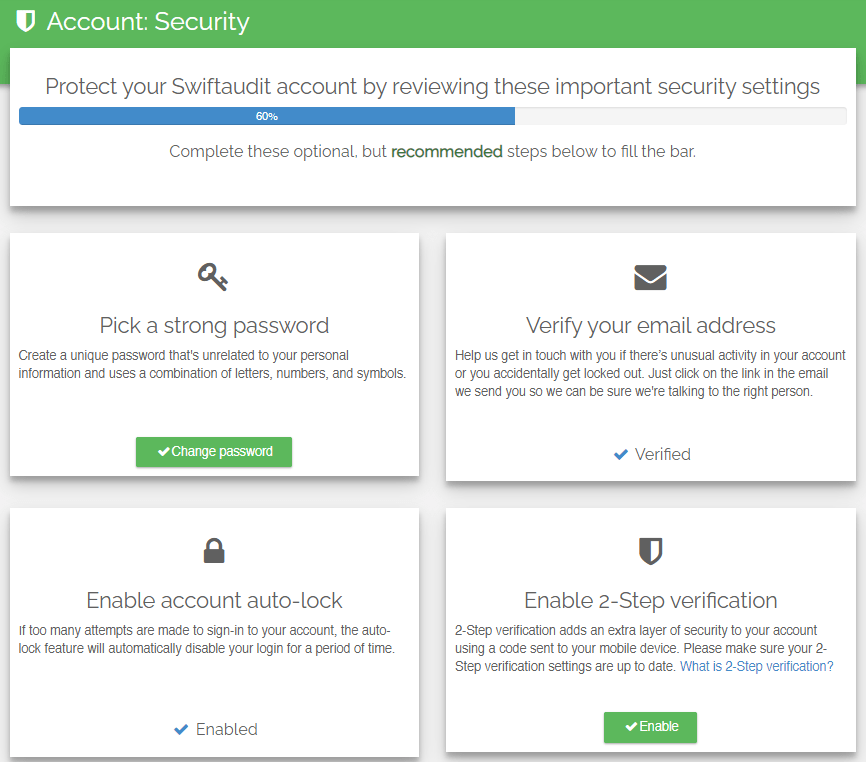
Task: Click the padlock icon above account auto-lock
Action: 214,551
